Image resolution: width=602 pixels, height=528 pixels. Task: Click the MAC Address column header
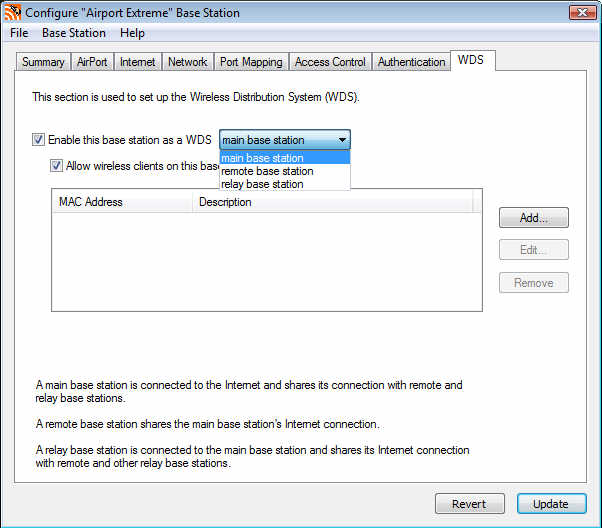(x=122, y=202)
